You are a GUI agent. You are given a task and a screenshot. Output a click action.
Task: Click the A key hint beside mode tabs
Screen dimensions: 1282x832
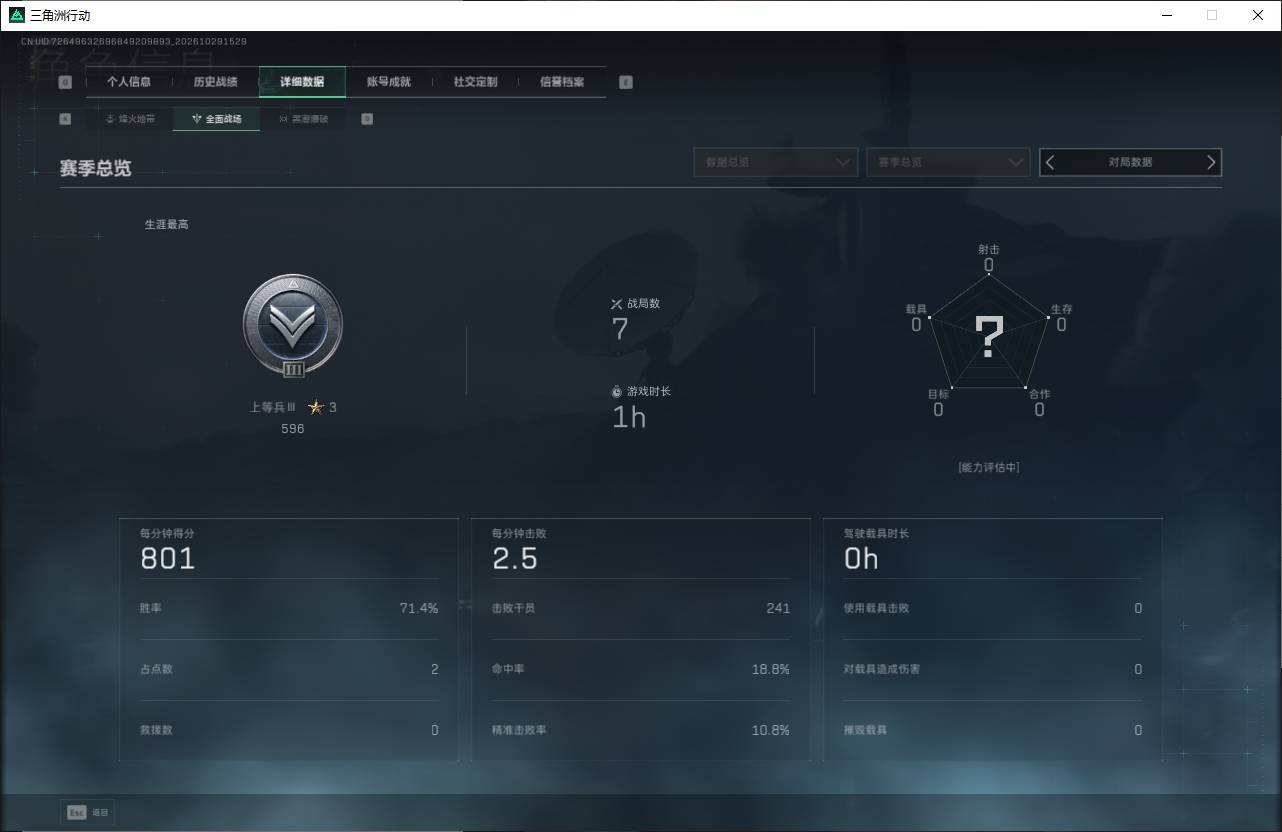[x=65, y=119]
